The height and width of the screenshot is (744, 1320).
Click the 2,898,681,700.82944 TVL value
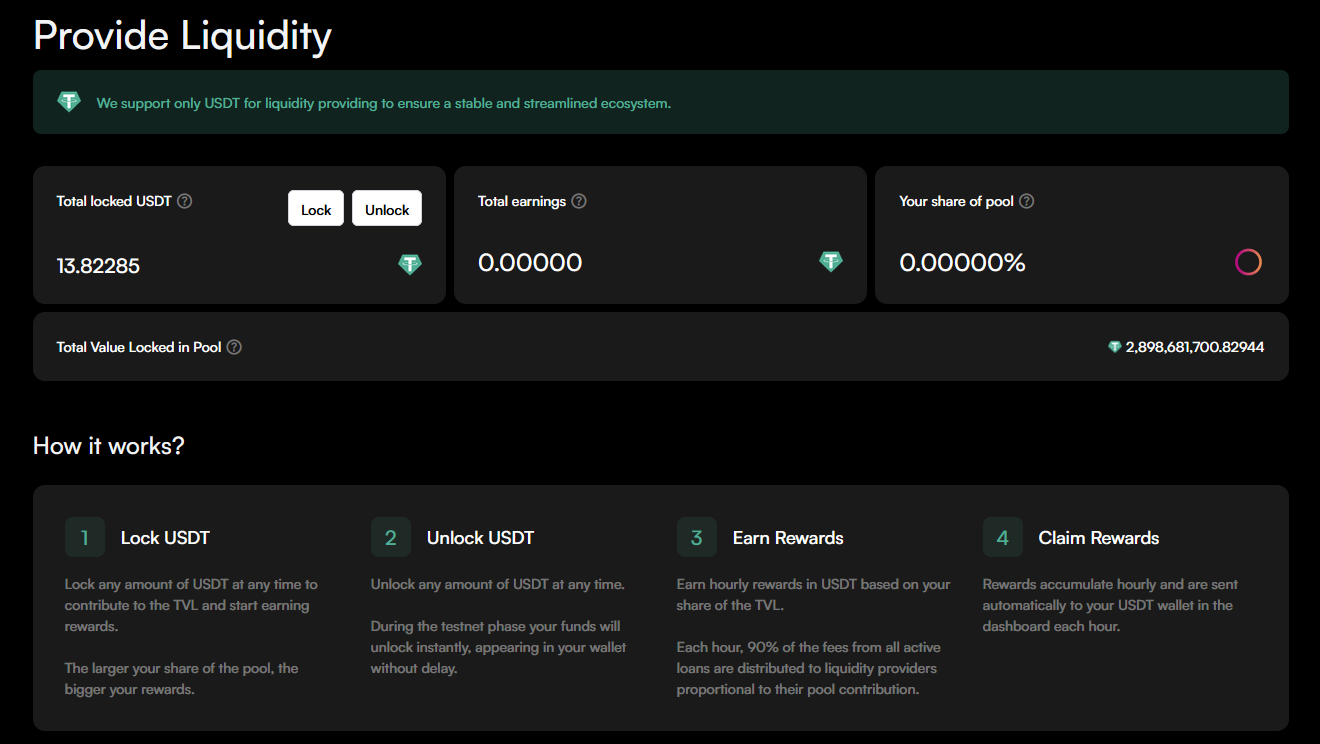point(1195,347)
